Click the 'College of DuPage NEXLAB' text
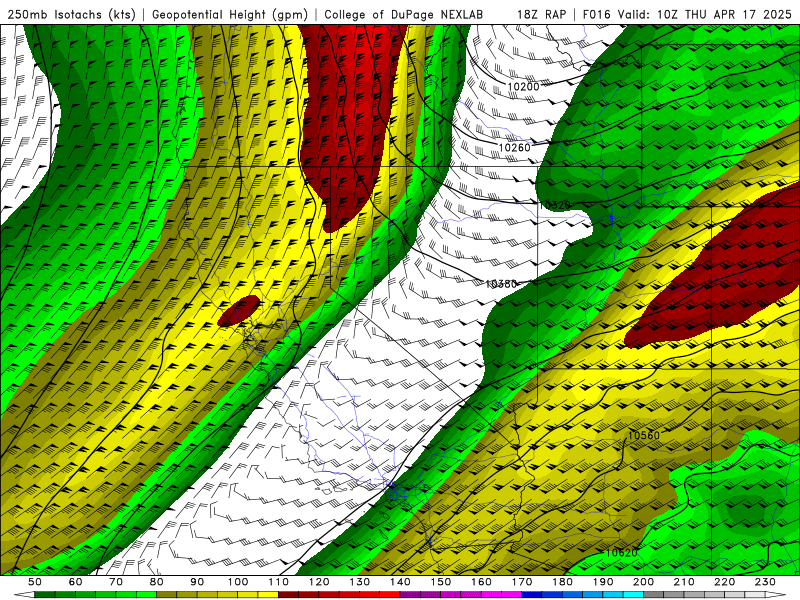 click(x=404, y=14)
